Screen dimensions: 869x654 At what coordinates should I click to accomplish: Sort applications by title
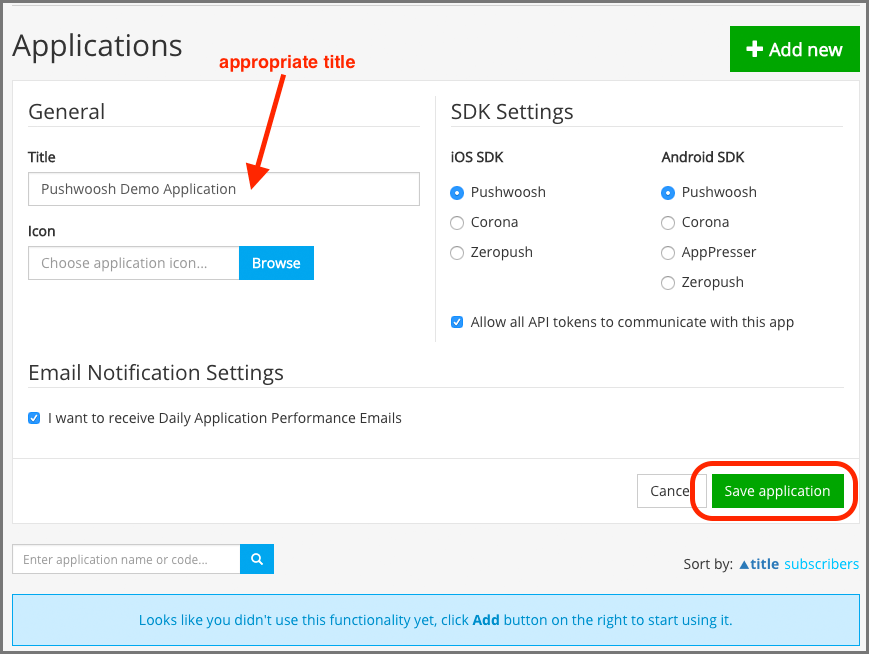point(759,564)
